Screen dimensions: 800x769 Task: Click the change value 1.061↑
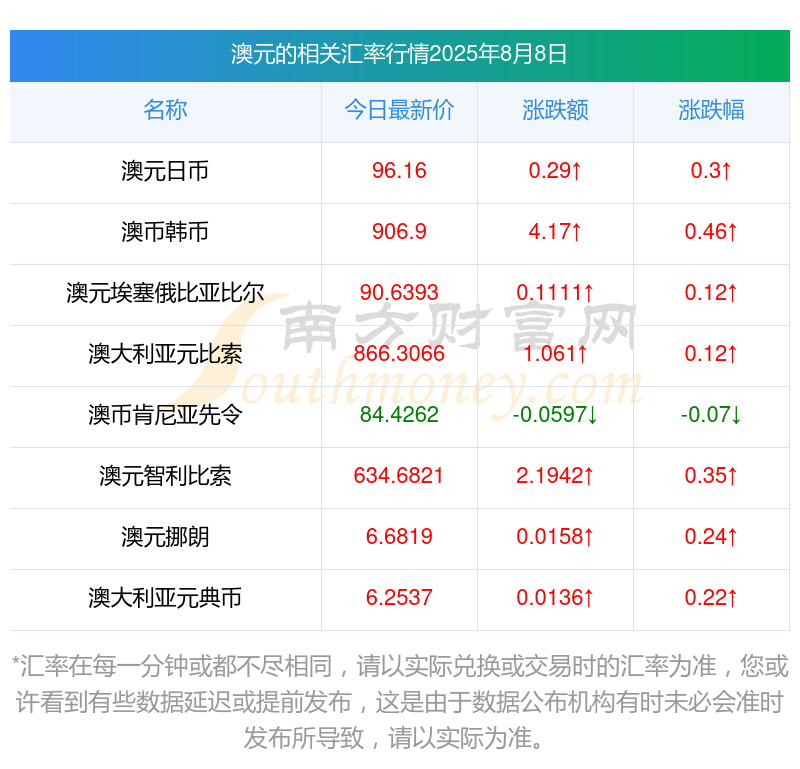pos(555,354)
